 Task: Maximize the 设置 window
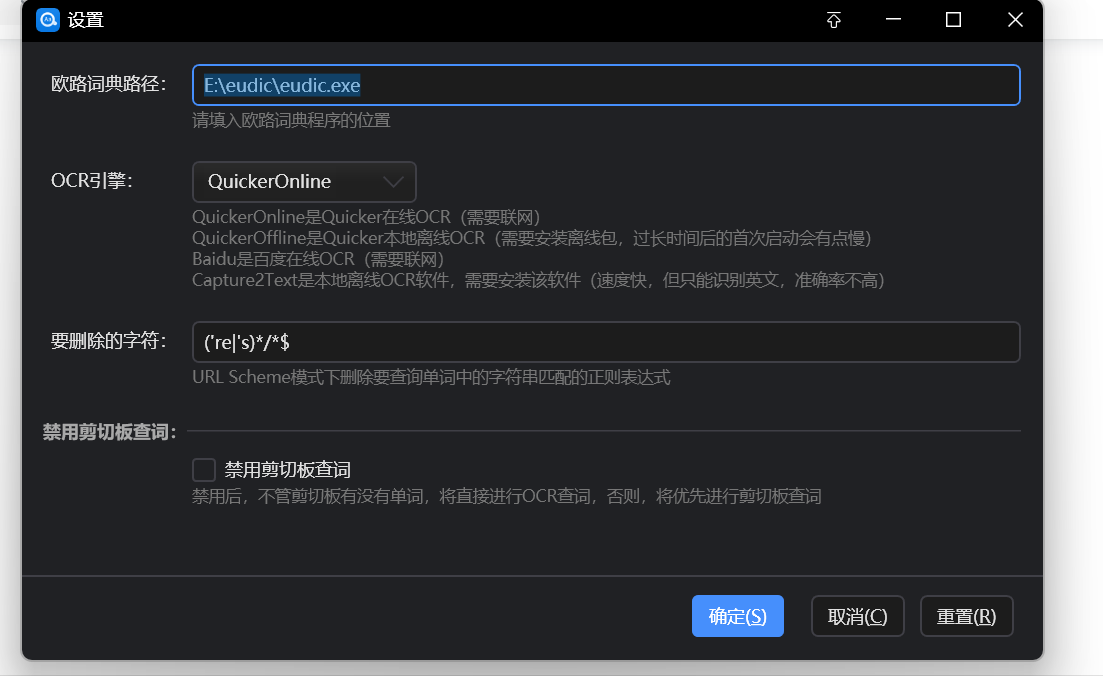click(x=953, y=20)
